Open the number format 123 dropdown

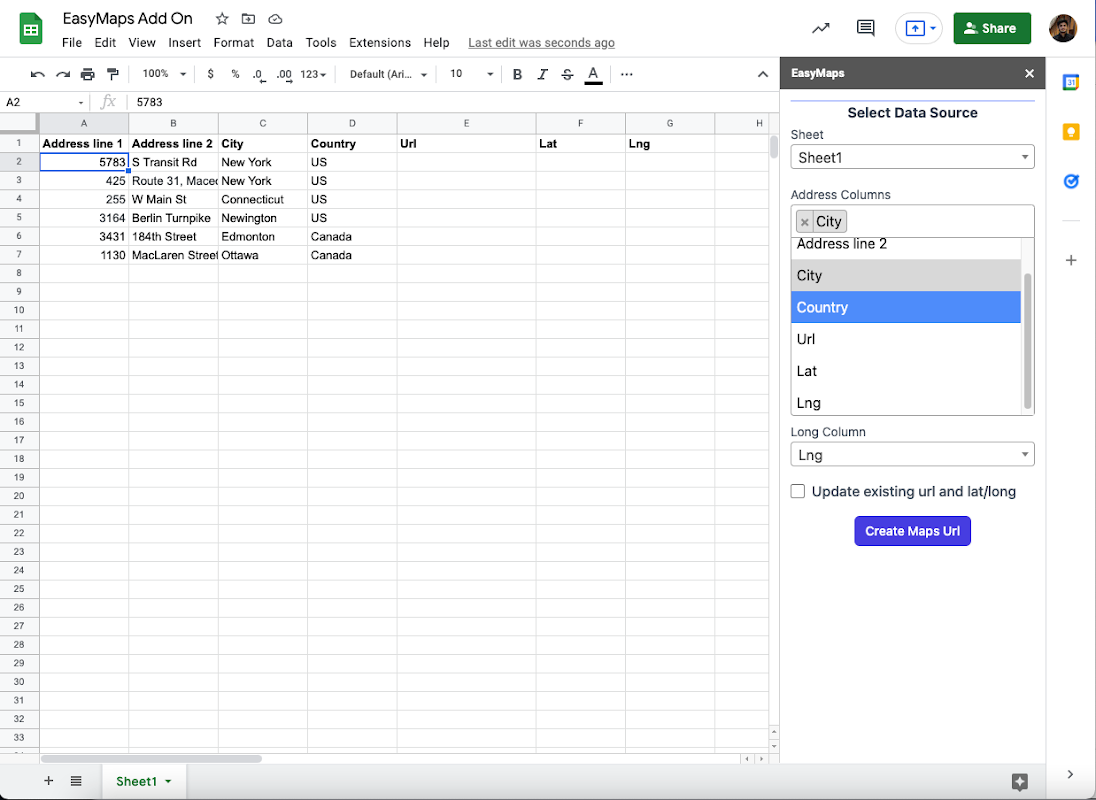tap(313, 74)
